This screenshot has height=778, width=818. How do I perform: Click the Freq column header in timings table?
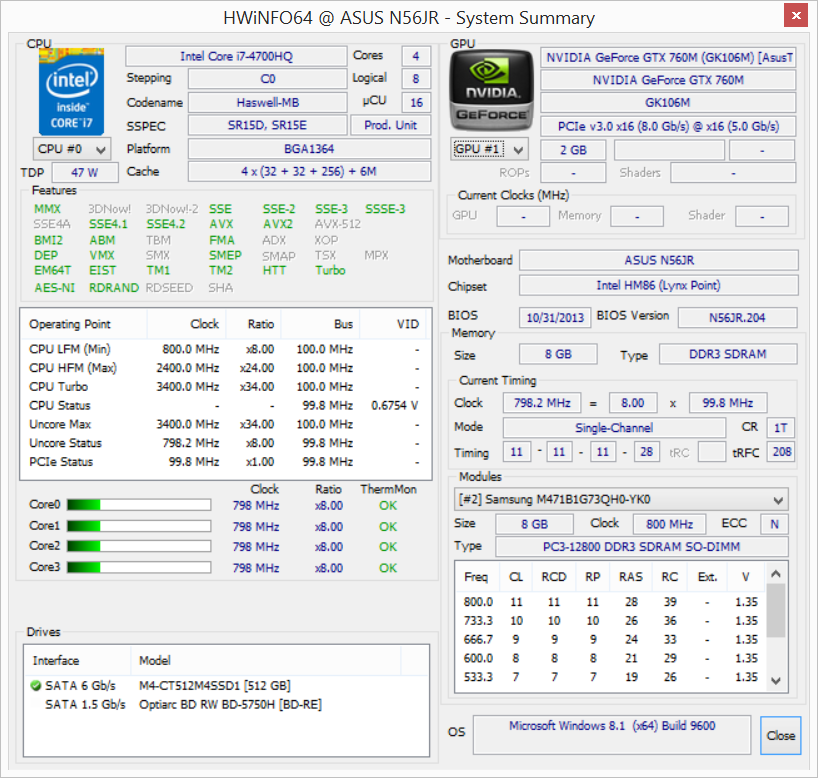[477, 577]
